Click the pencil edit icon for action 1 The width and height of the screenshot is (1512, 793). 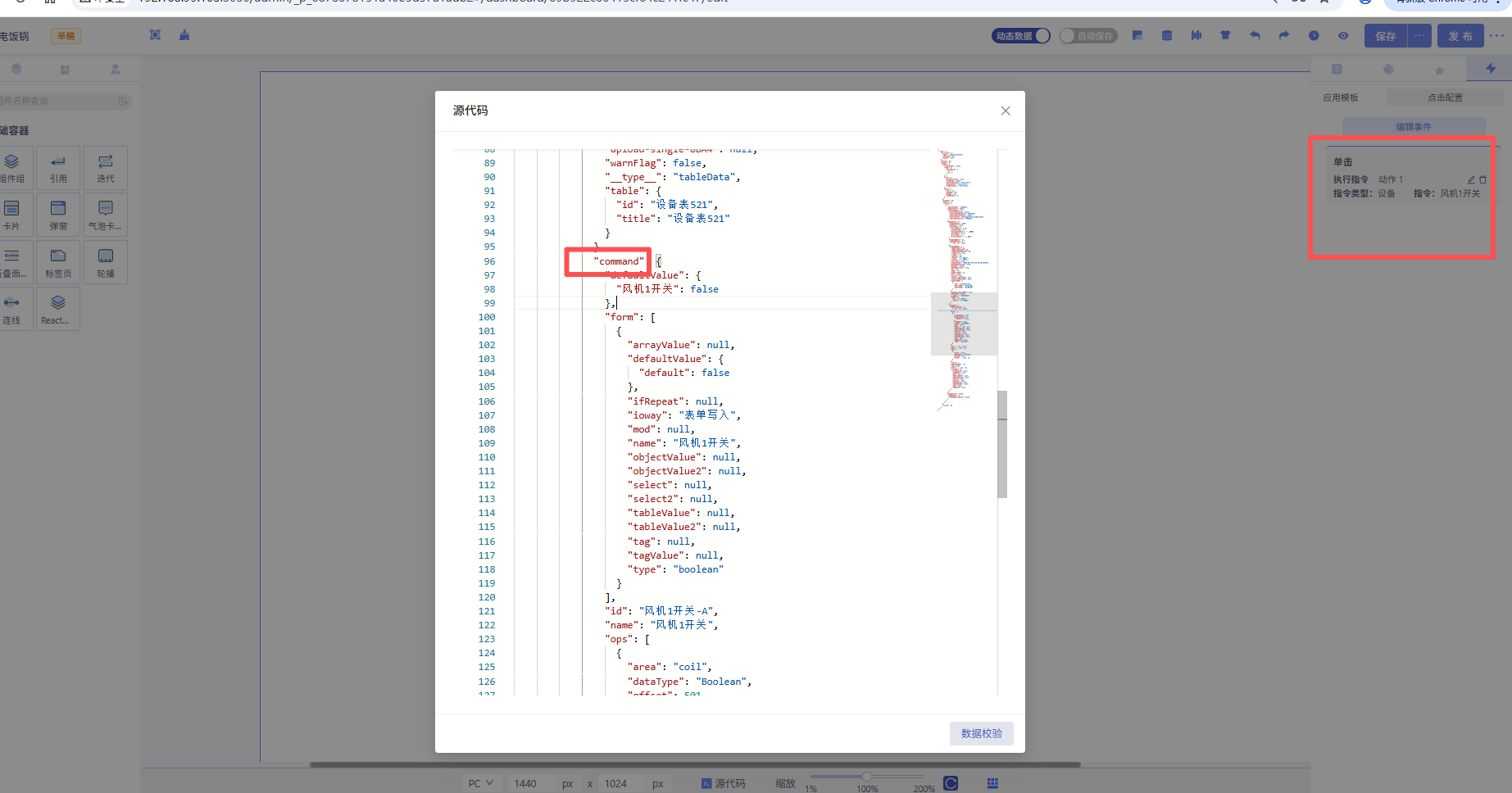(x=1471, y=179)
